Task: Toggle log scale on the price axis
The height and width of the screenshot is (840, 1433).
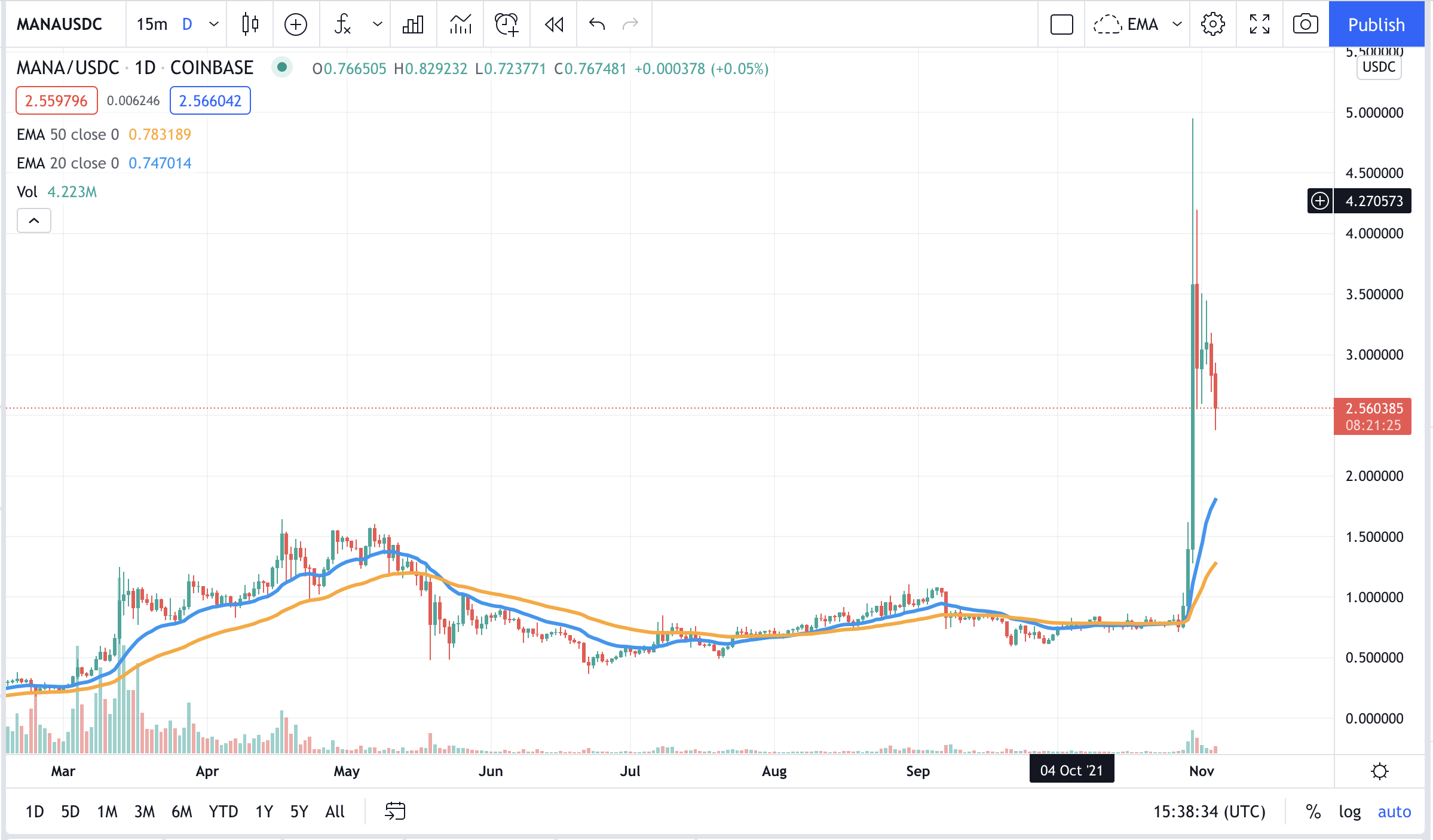Action: [1349, 811]
